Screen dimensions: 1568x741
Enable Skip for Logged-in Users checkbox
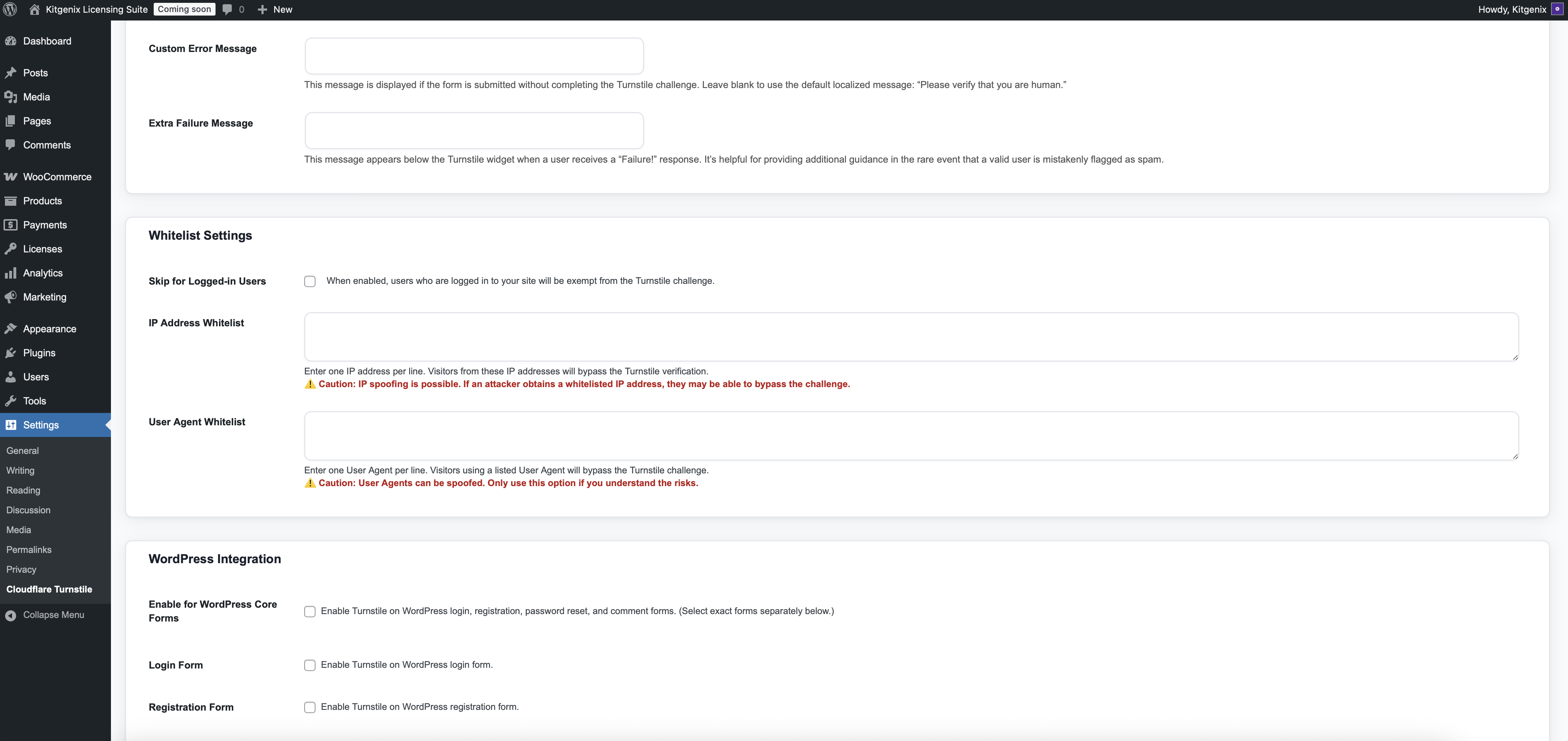(x=310, y=281)
